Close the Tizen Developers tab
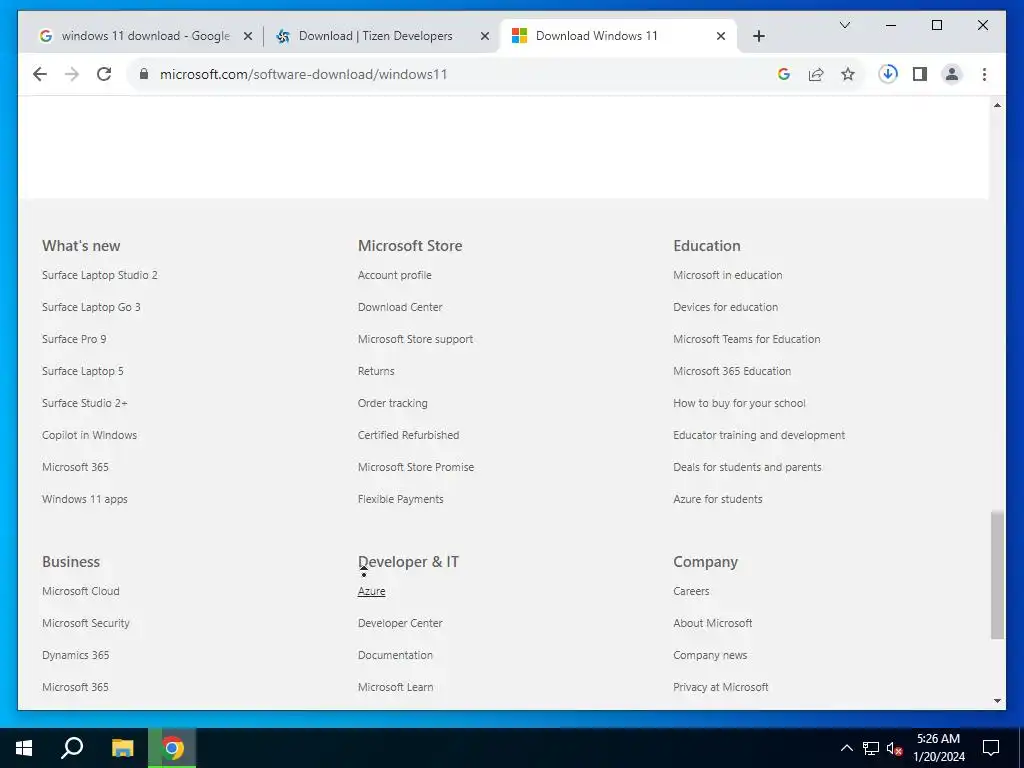The image size is (1024, 768). tap(485, 36)
